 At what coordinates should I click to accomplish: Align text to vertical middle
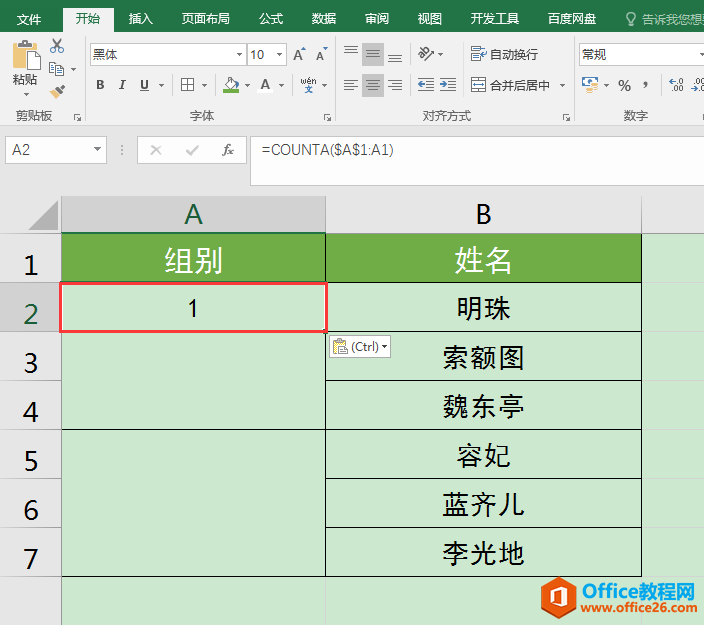tap(373, 54)
